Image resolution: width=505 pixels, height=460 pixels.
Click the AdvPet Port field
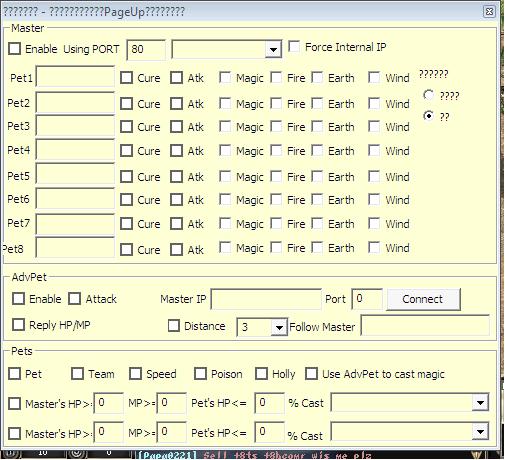367,299
